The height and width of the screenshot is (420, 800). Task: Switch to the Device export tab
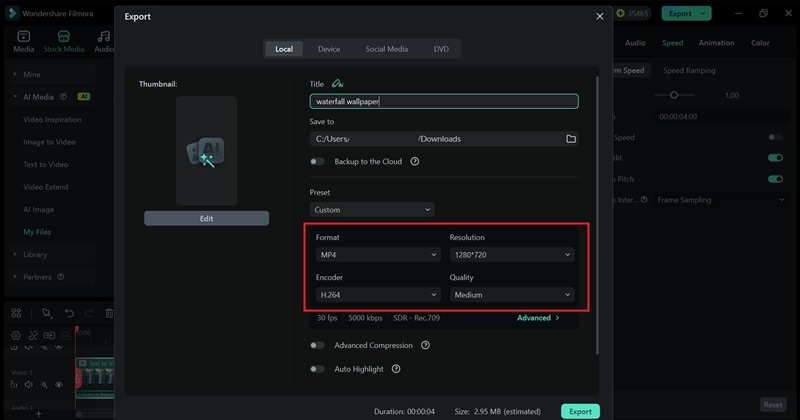coord(329,49)
